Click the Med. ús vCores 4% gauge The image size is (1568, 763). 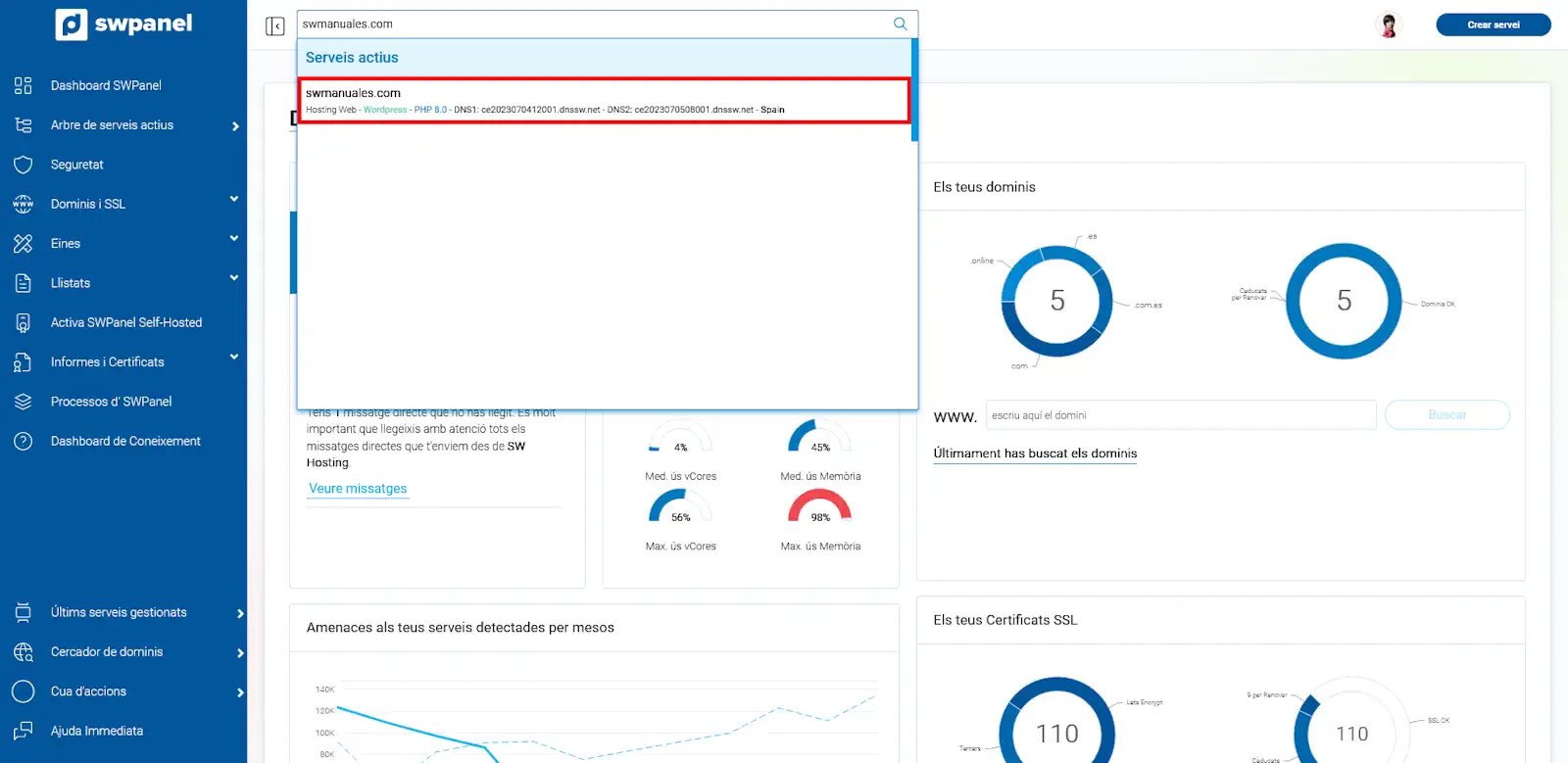click(x=681, y=437)
